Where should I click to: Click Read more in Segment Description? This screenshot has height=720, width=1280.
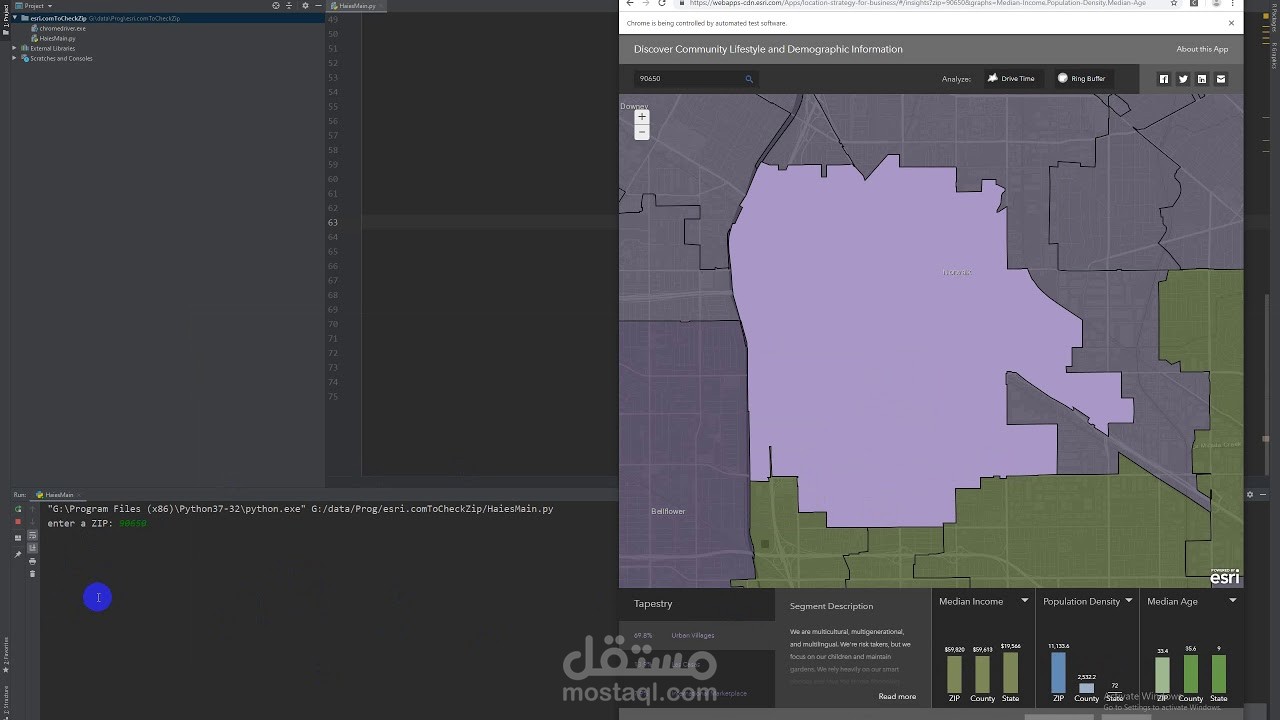coord(897,696)
